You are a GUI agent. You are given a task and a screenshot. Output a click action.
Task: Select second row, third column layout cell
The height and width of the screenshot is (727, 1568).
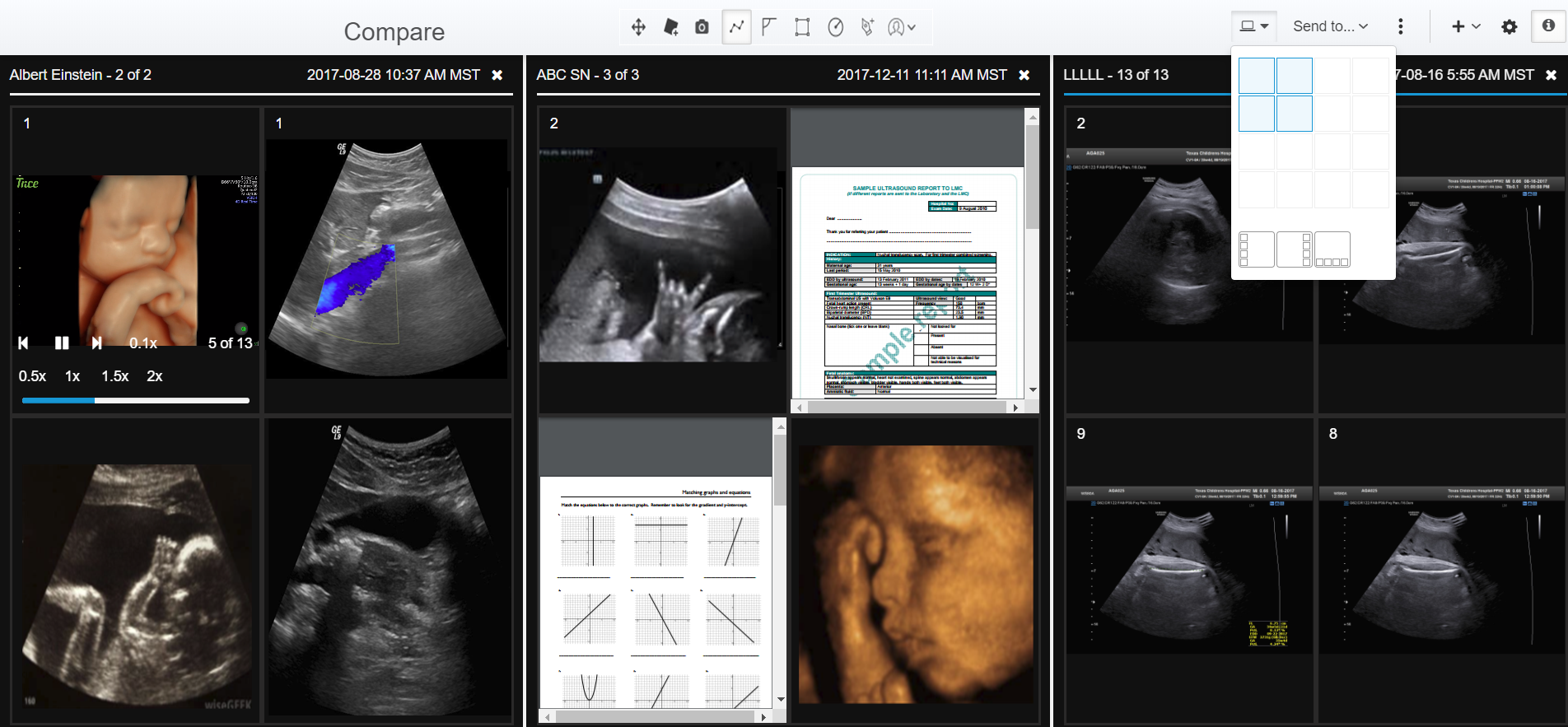coord(1332,114)
